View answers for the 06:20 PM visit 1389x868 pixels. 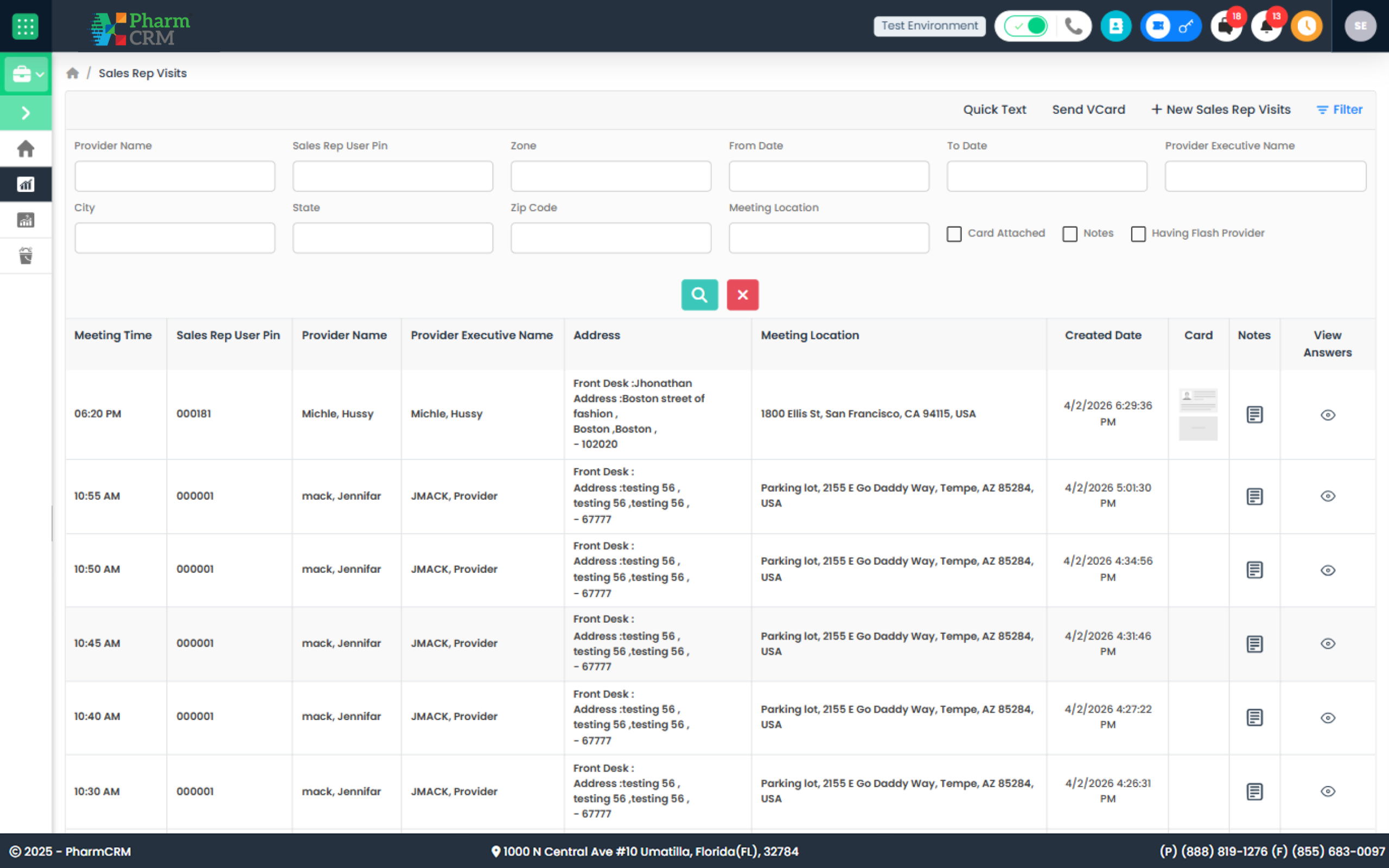(1328, 414)
